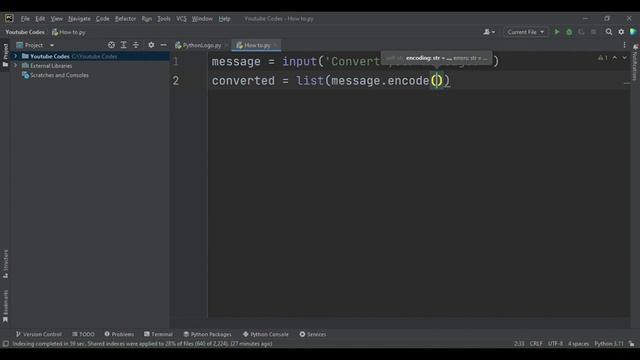Click the cursor position 2:33 indicator
This screenshot has height=360, width=640.
pos(519,344)
